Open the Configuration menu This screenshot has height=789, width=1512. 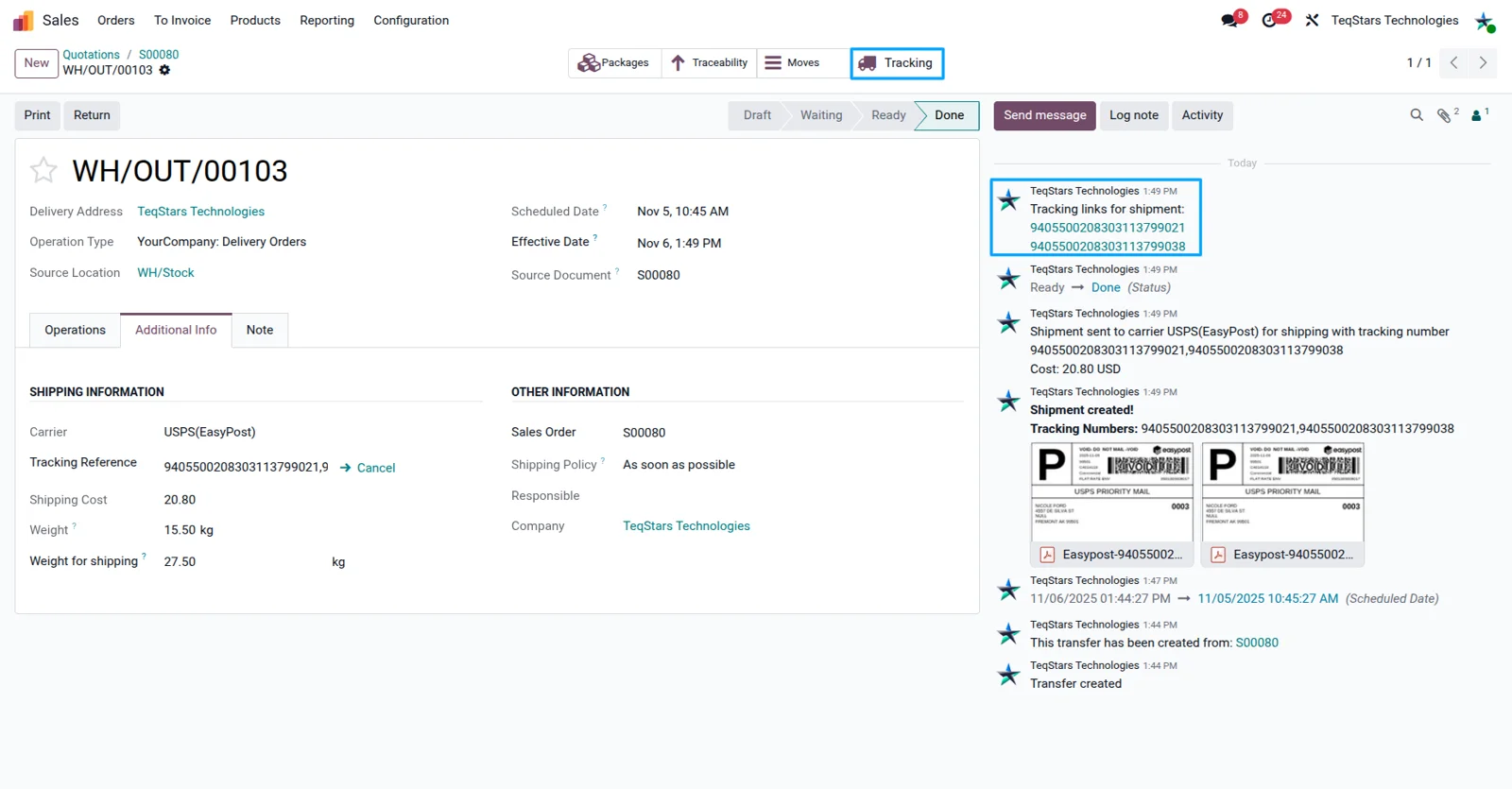tap(411, 20)
